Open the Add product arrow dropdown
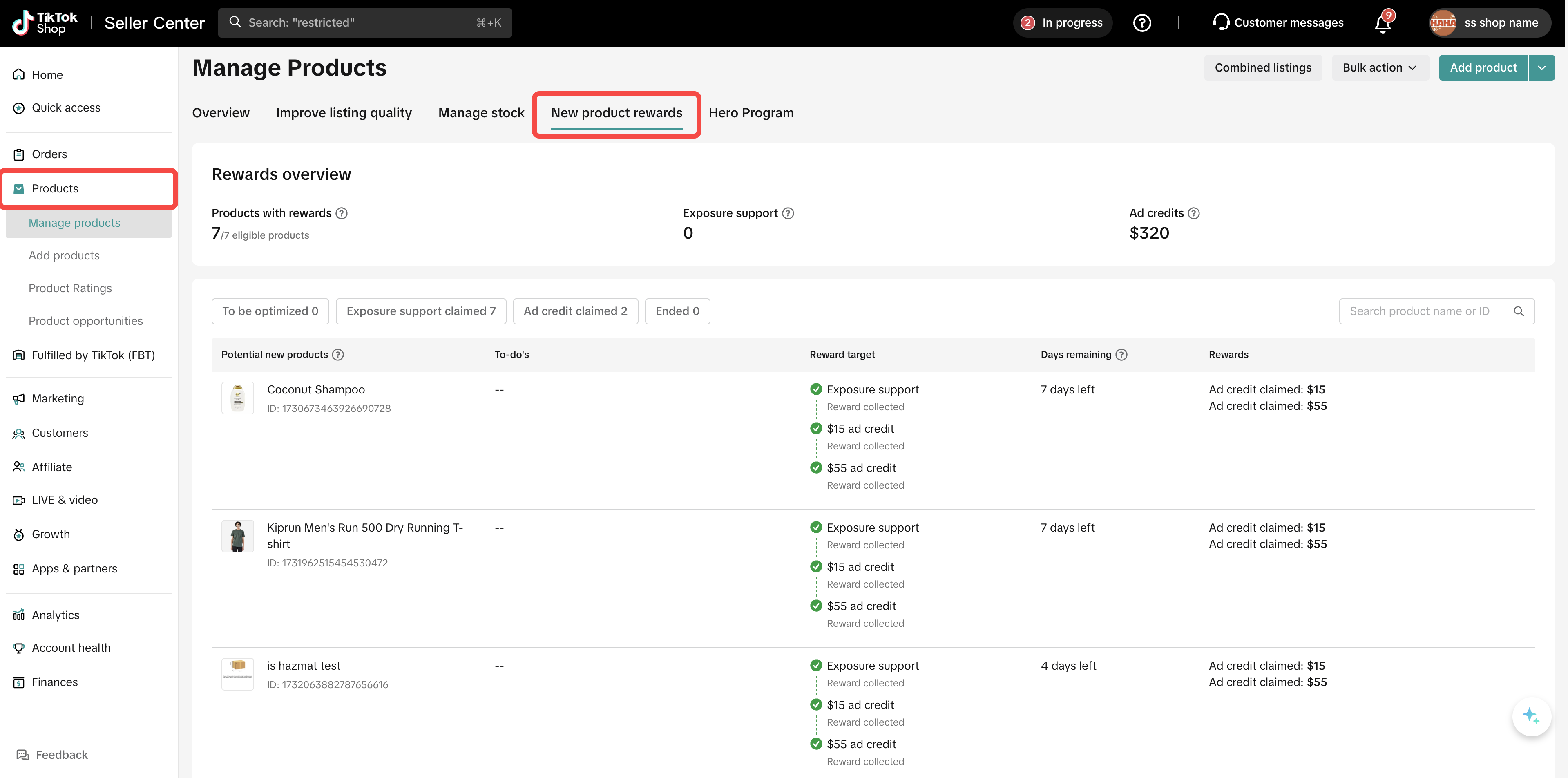This screenshot has width=1568, height=778. coord(1541,67)
